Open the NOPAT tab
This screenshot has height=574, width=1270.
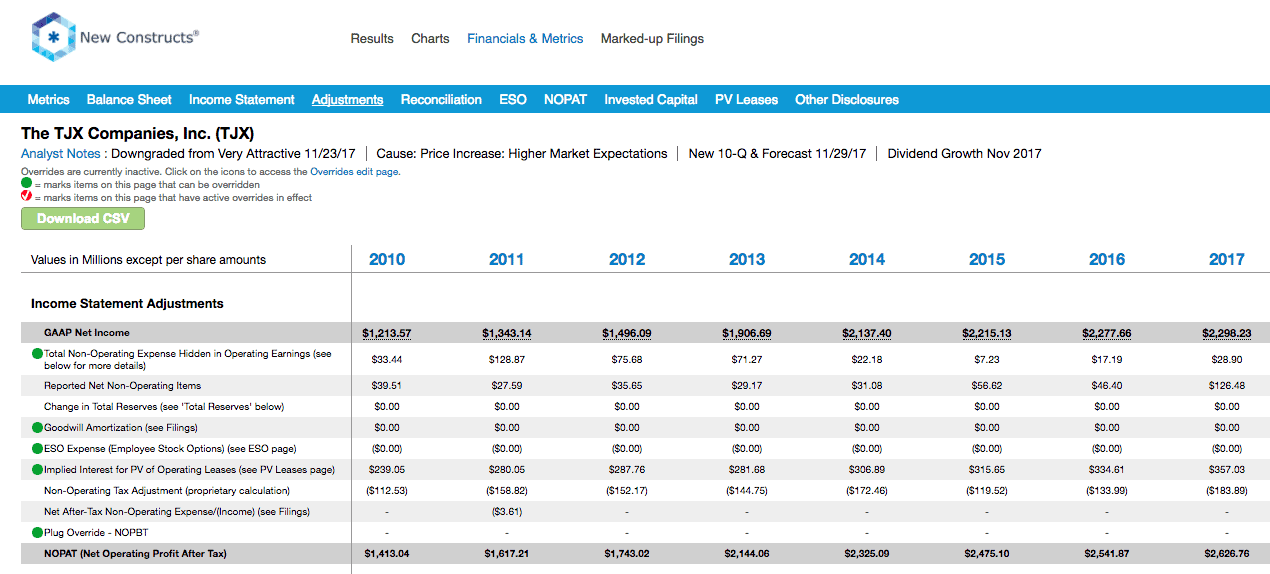click(565, 99)
